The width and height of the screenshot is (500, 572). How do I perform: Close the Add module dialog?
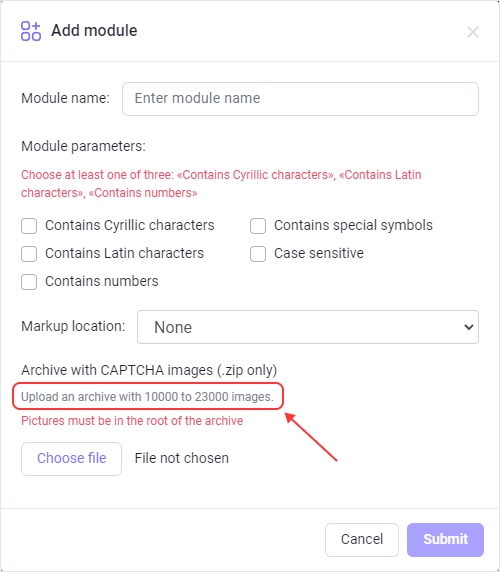(473, 32)
